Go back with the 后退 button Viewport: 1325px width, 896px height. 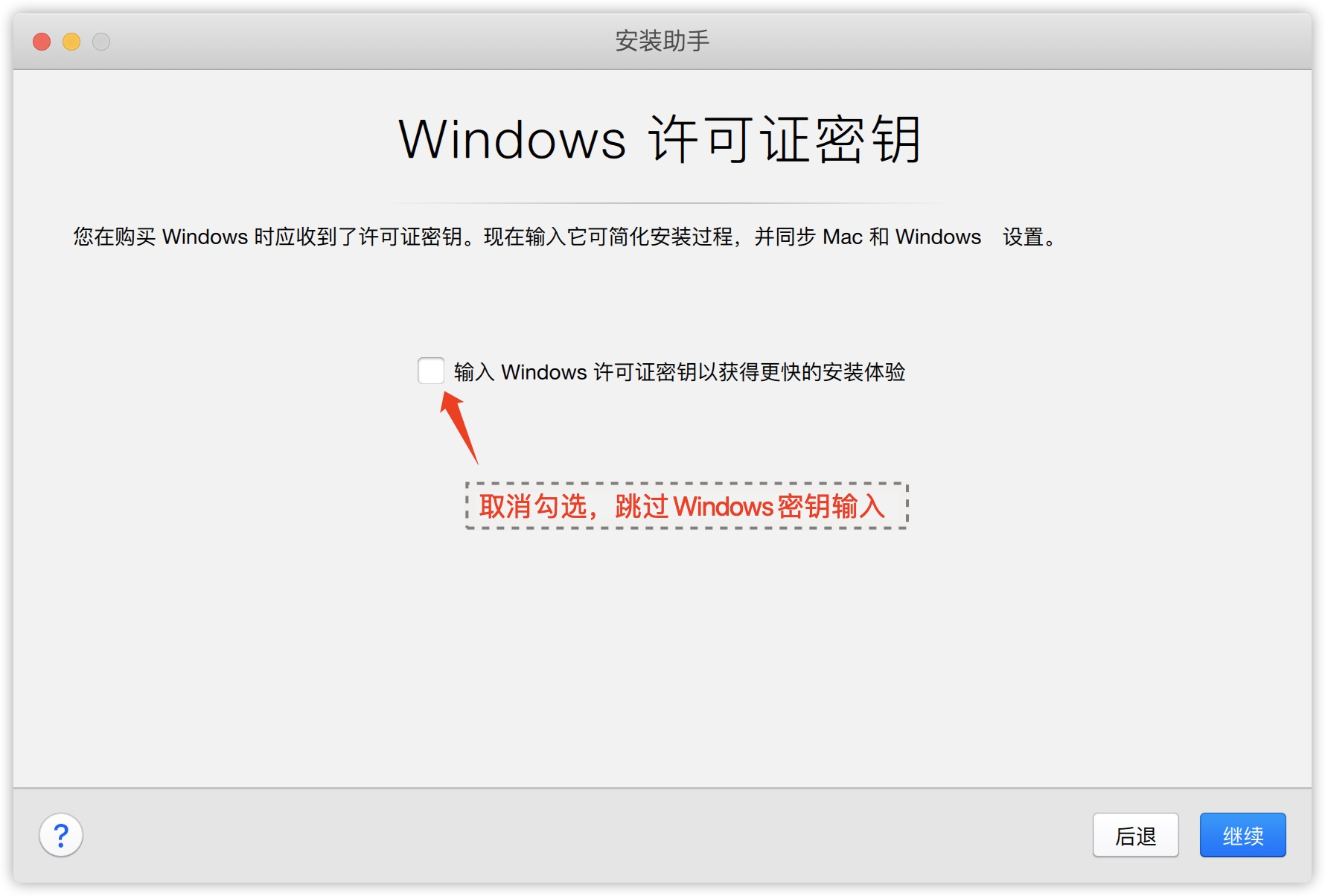1135,835
